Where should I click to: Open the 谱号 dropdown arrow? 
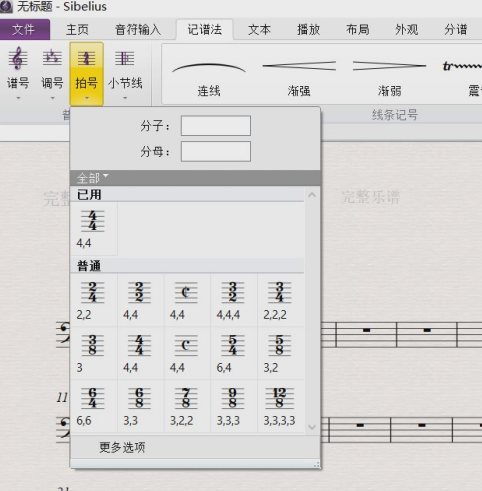18,98
